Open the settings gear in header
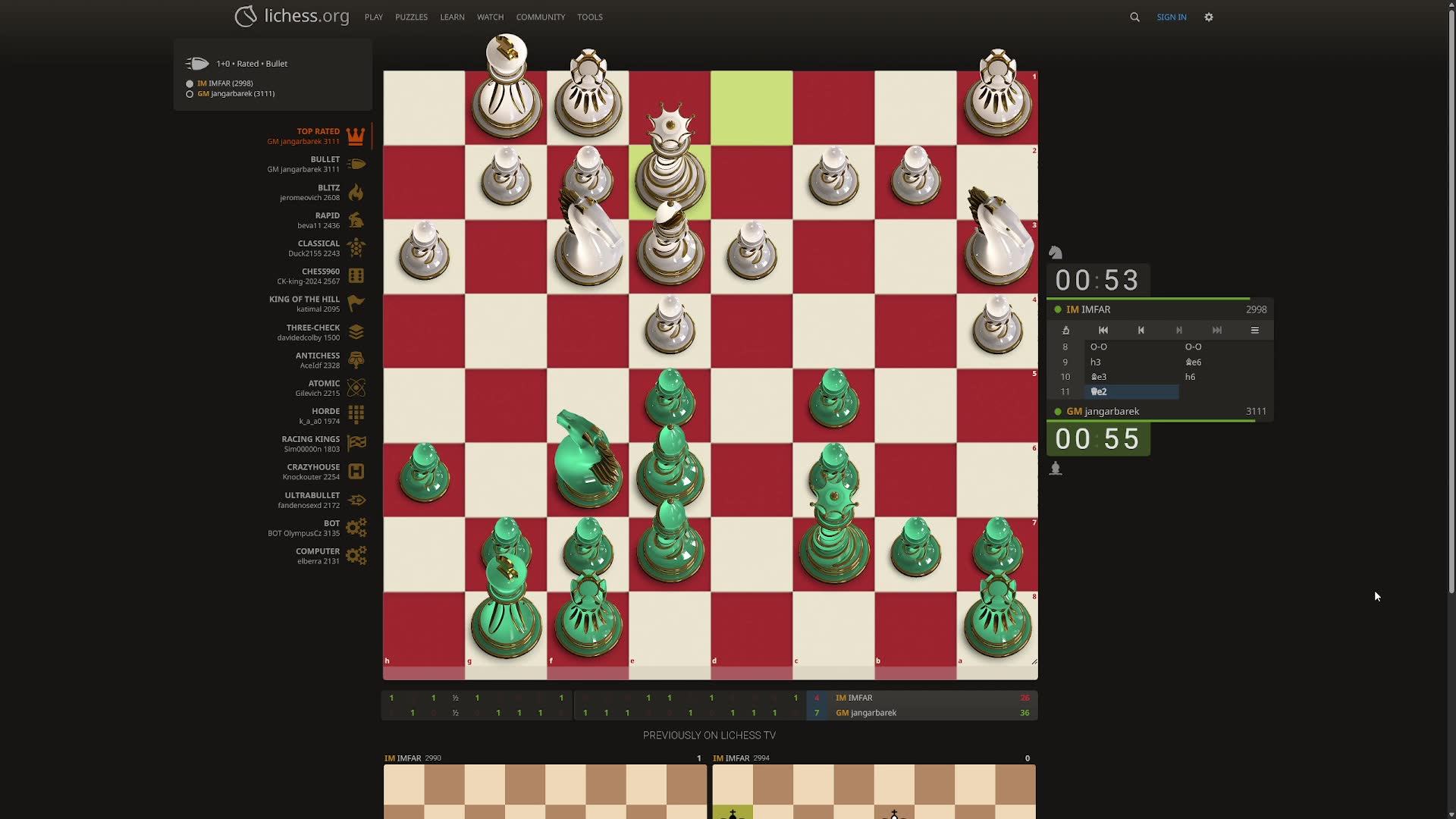This screenshot has height=819, width=1456. click(x=1209, y=17)
